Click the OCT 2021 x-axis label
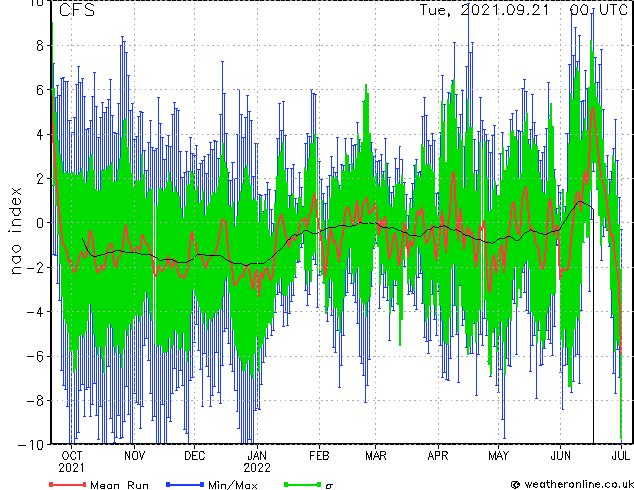Image resolution: width=634 pixels, height=490 pixels. pyautogui.click(x=72, y=462)
